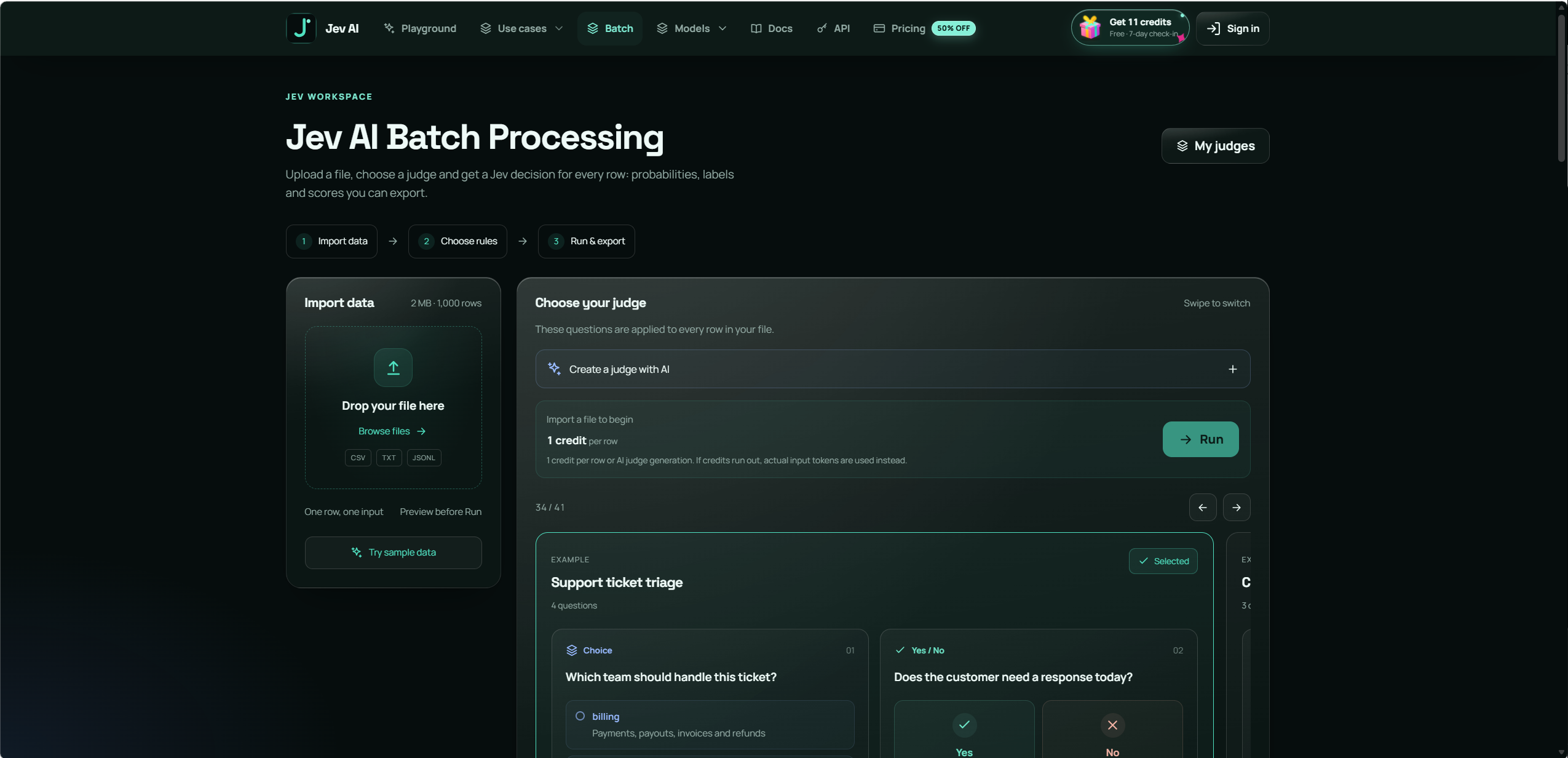The image size is (1568, 758).
Task: Click Try sample data button
Action: tap(394, 553)
